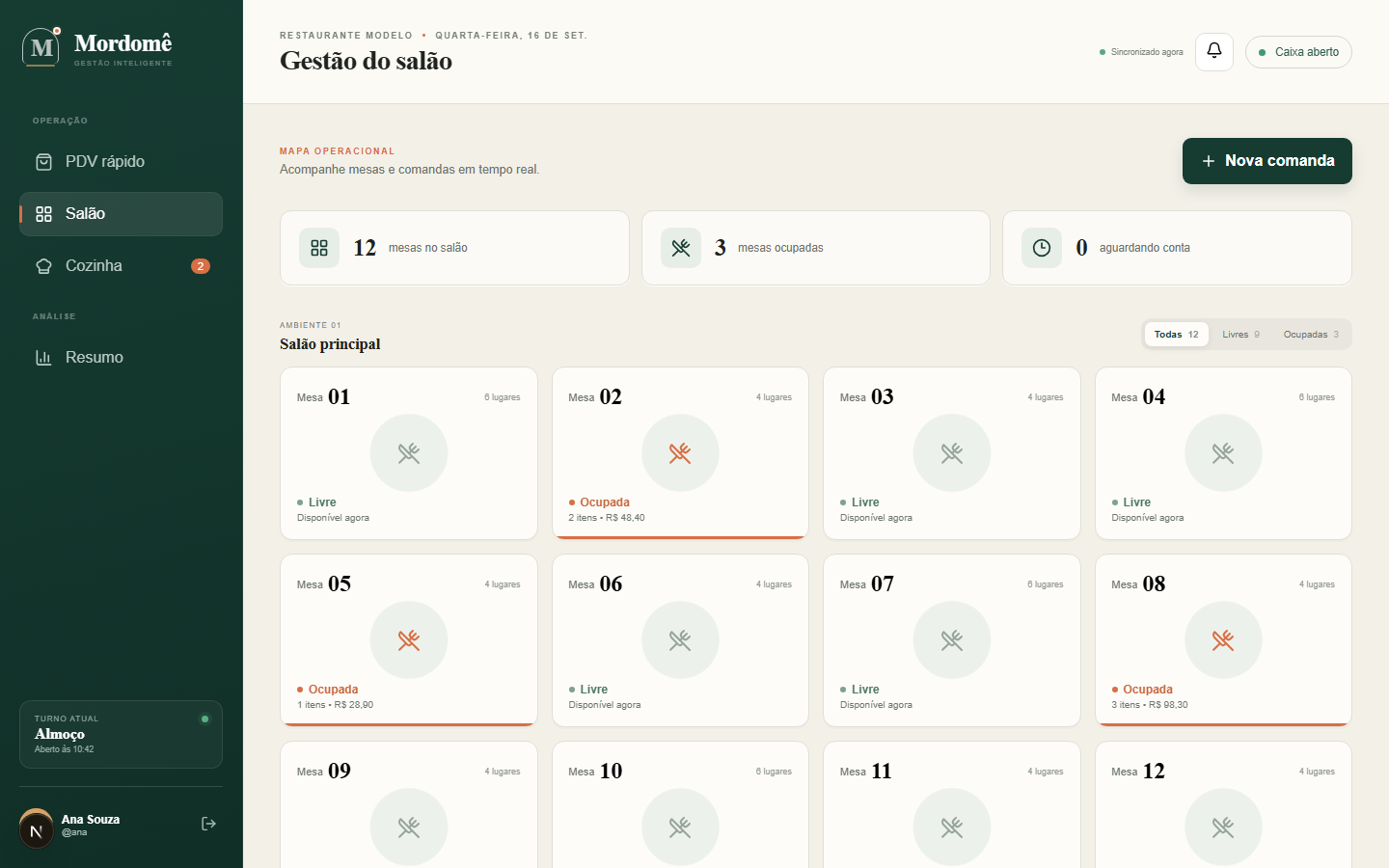The width and height of the screenshot is (1389, 868).
Task: Click the cutlery icon on Mesa 01
Action: tap(409, 453)
